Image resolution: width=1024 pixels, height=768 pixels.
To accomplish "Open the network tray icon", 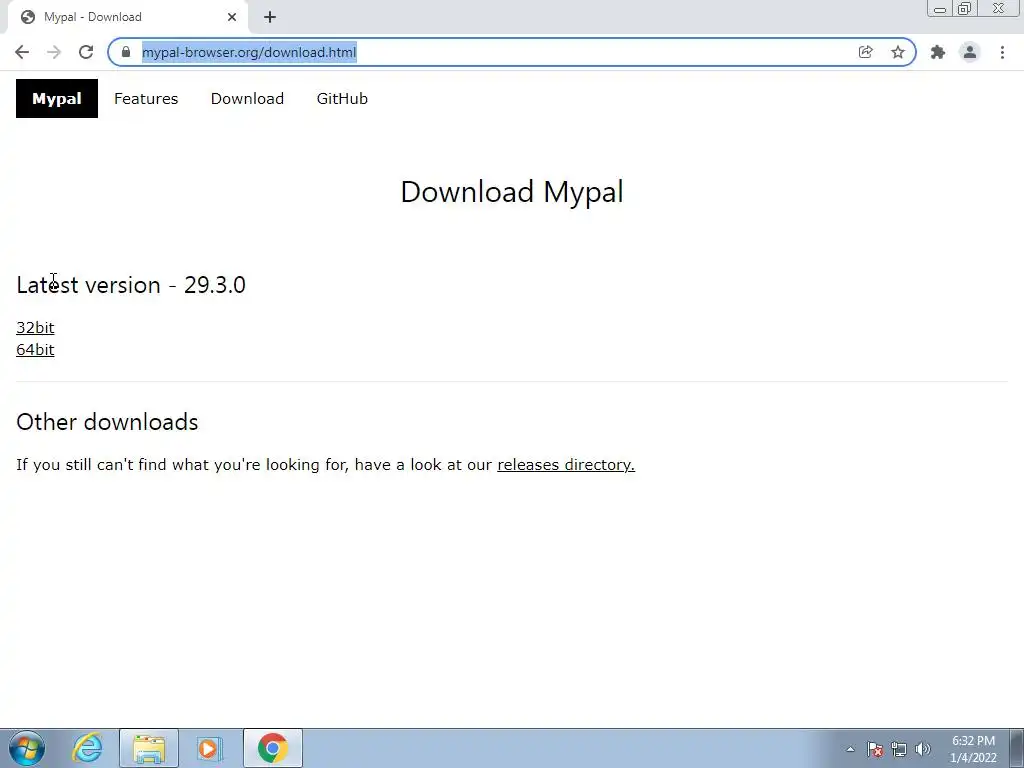I will click(899, 749).
